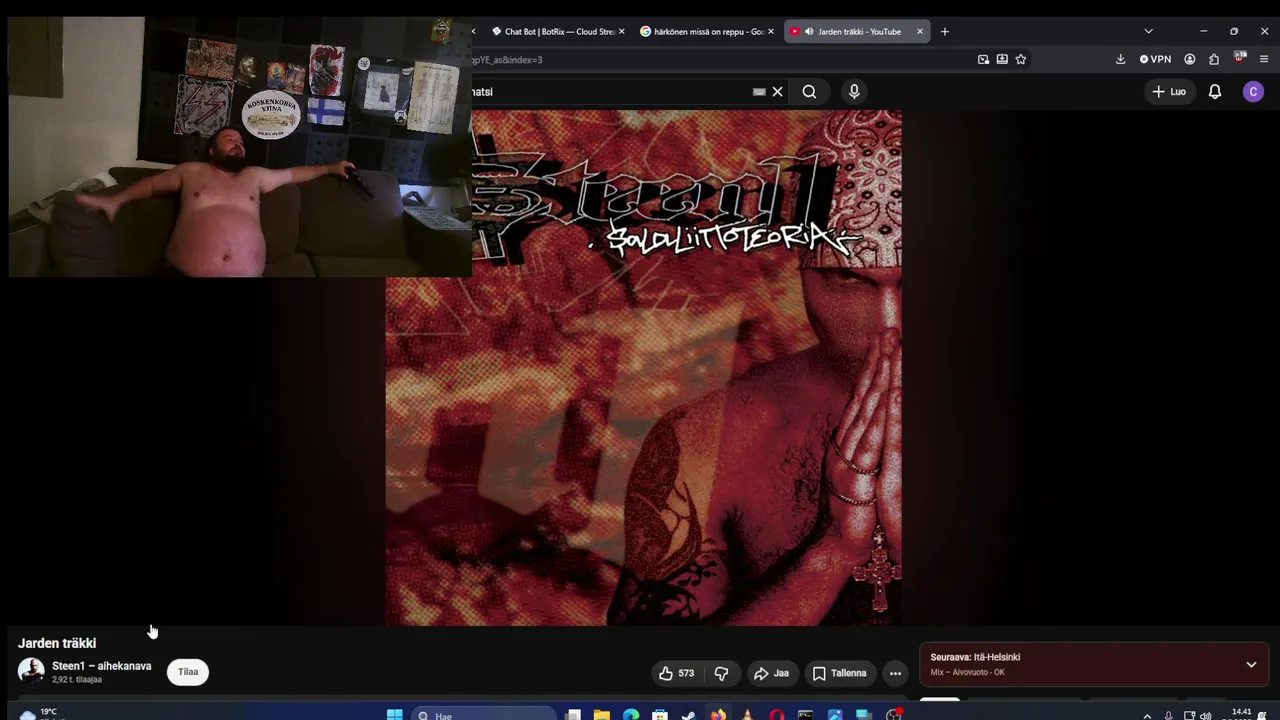Open the taskbar volume control
Screen dimensions: 1280x720
coord(1205,716)
